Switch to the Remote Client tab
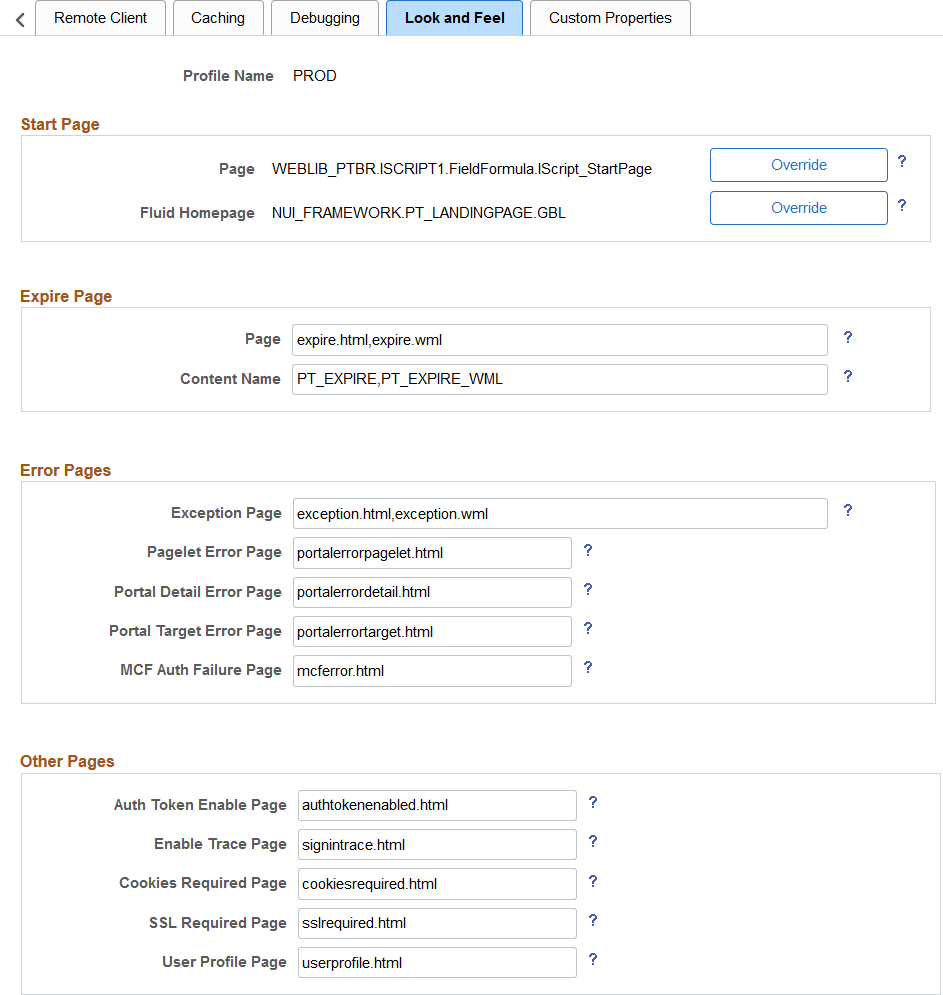 point(100,18)
